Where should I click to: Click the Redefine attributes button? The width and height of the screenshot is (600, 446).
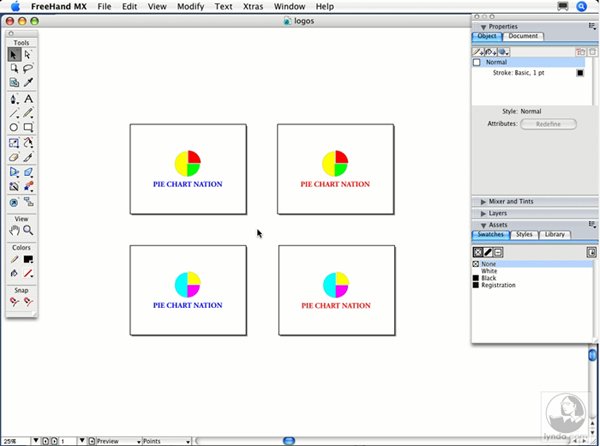tap(548, 124)
